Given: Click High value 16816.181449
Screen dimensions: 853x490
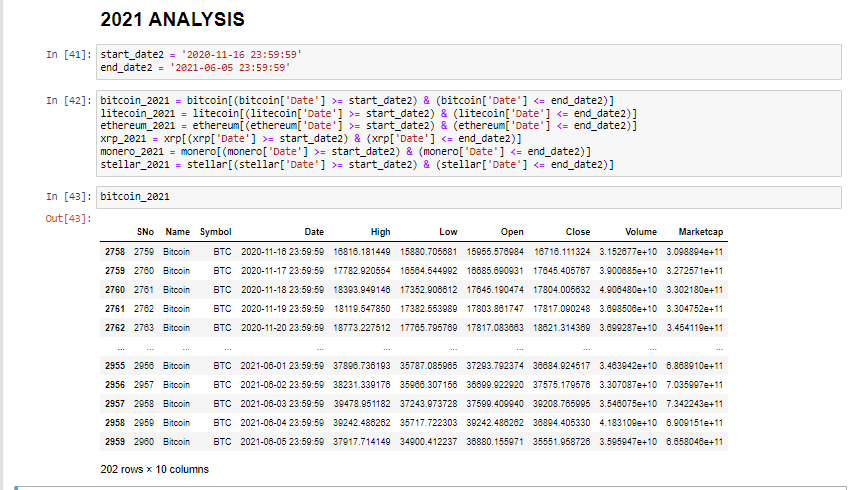Looking at the screenshot, I should tap(362, 252).
